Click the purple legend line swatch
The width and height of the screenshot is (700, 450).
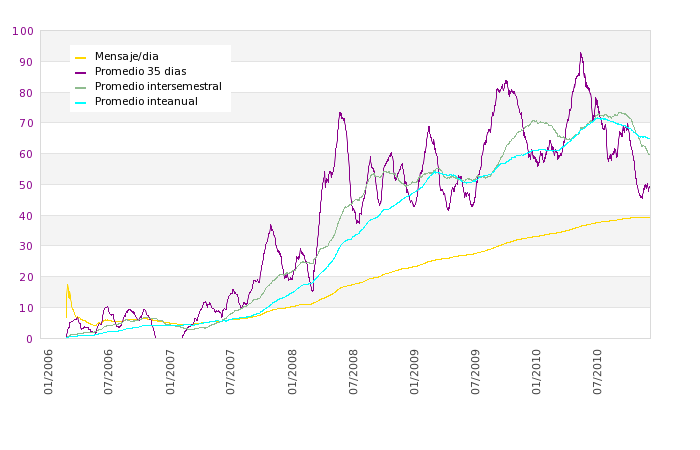point(81,71)
